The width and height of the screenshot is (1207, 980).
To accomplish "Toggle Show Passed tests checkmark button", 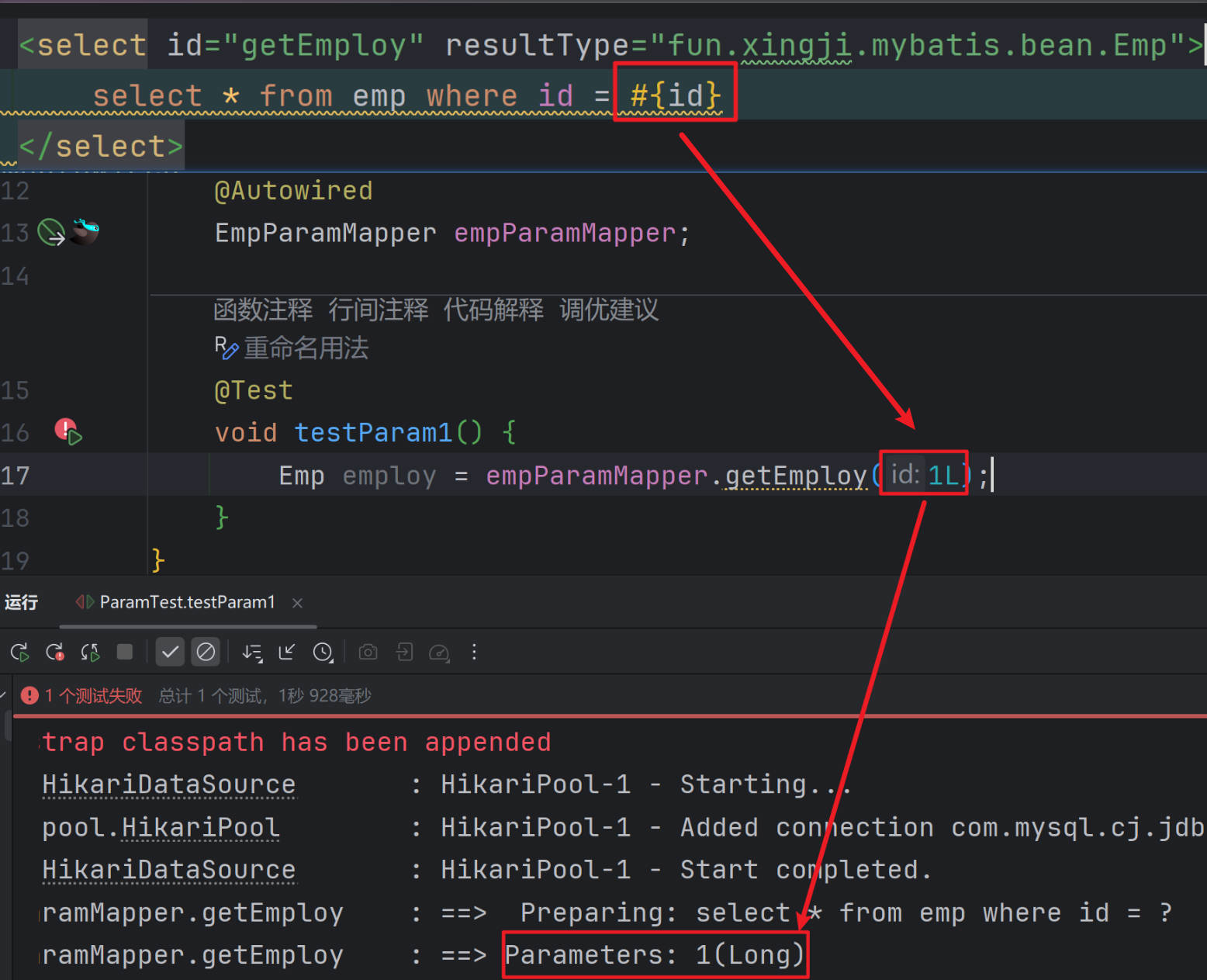I will (x=170, y=653).
